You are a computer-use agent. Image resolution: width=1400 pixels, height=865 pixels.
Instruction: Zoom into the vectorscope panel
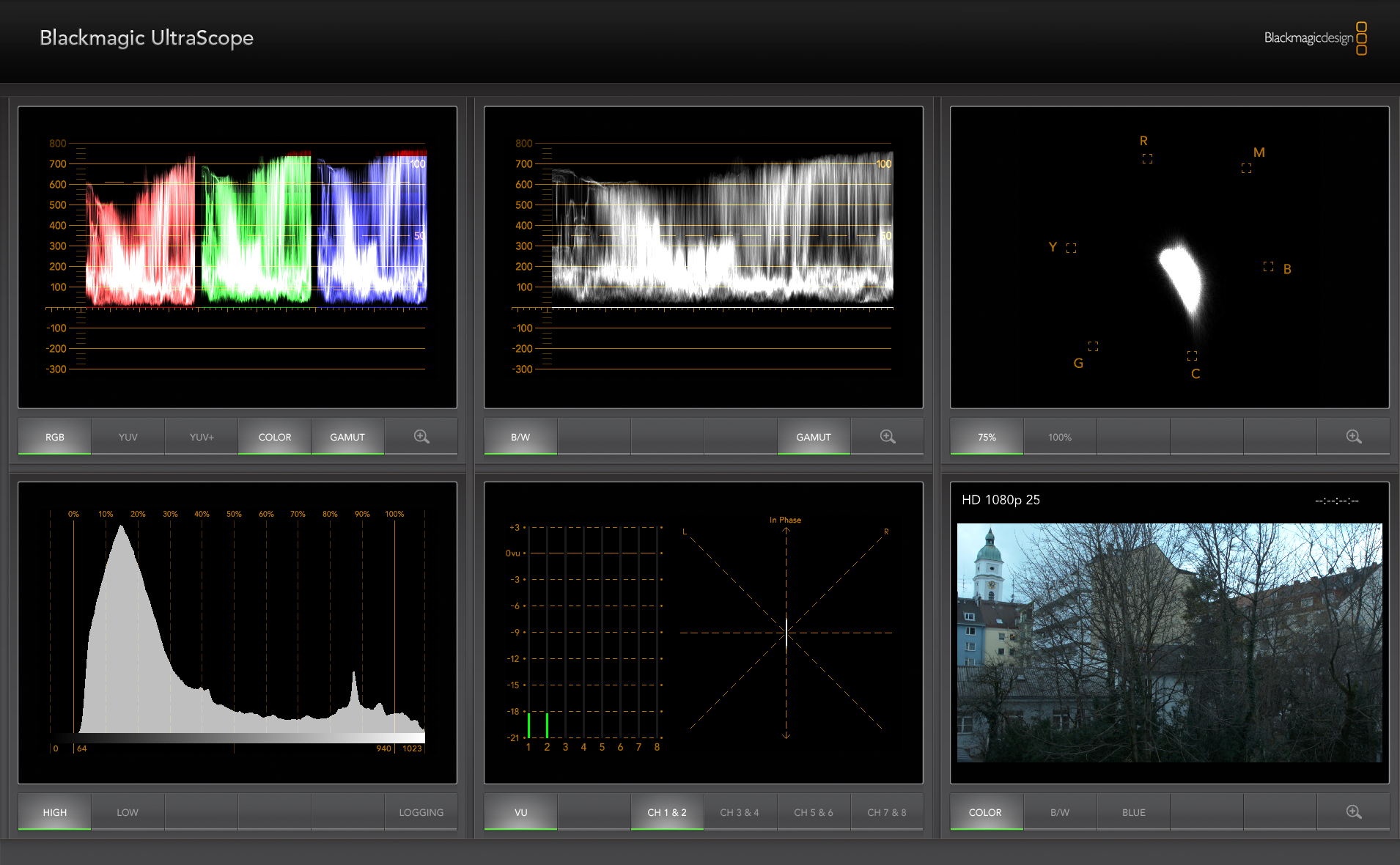[x=1354, y=437]
